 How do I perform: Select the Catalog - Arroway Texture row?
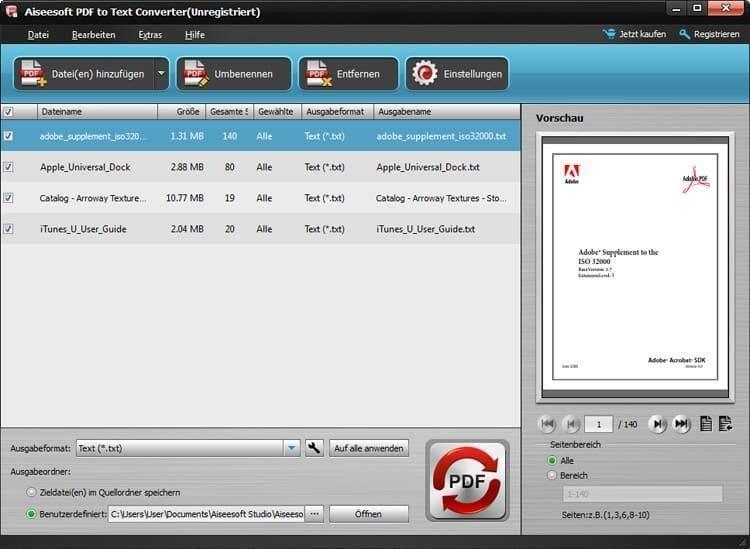(261, 198)
